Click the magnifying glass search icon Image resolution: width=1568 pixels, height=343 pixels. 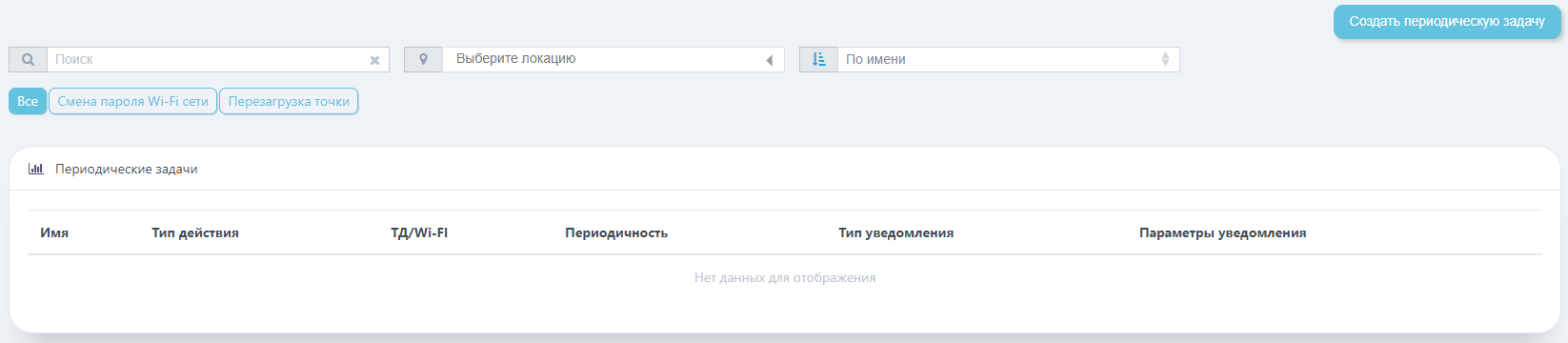point(28,59)
